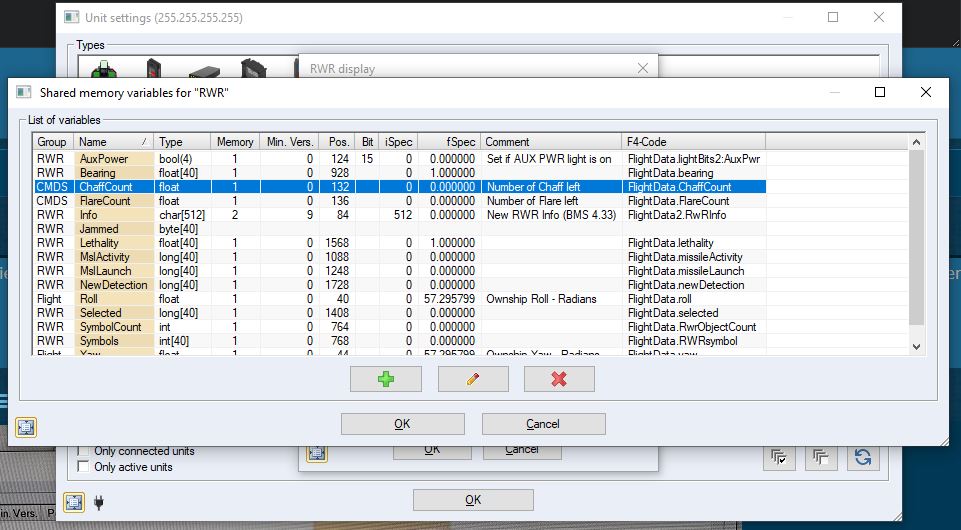This screenshot has height=530, width=961.
Task: Close the Unit settings window
Action: point(879,17)
